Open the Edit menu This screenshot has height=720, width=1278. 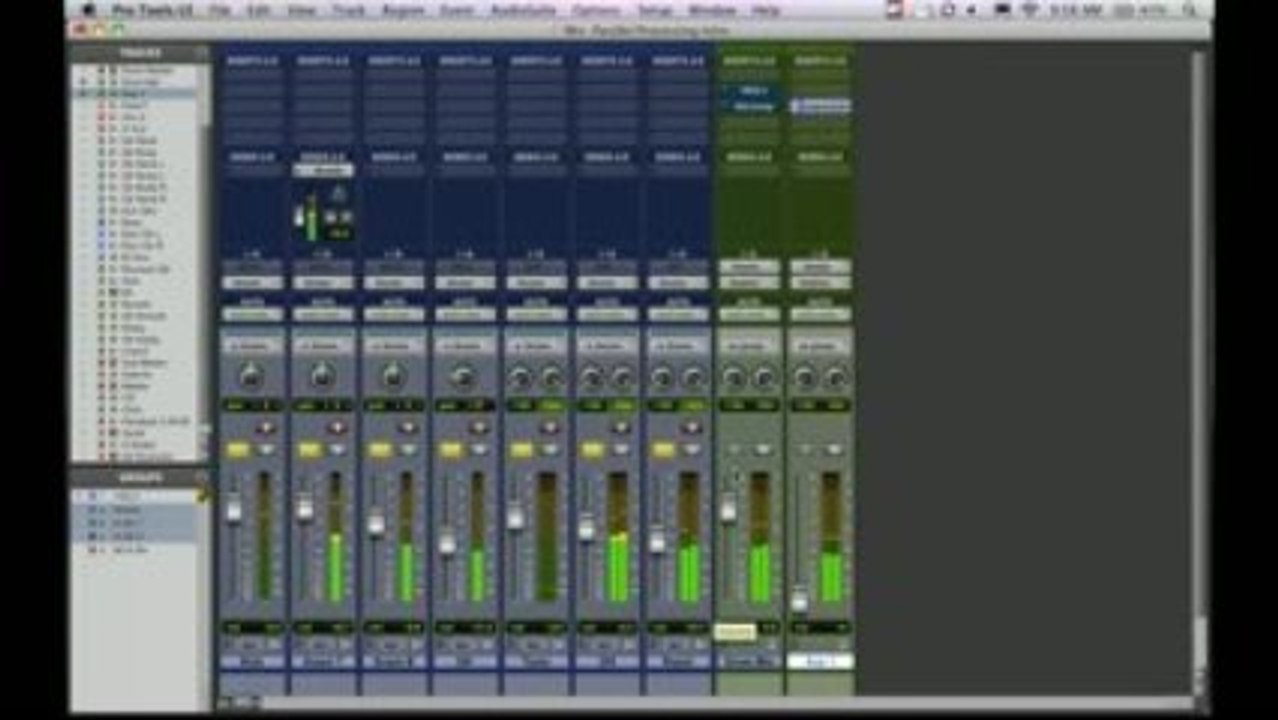click(258, 10)
